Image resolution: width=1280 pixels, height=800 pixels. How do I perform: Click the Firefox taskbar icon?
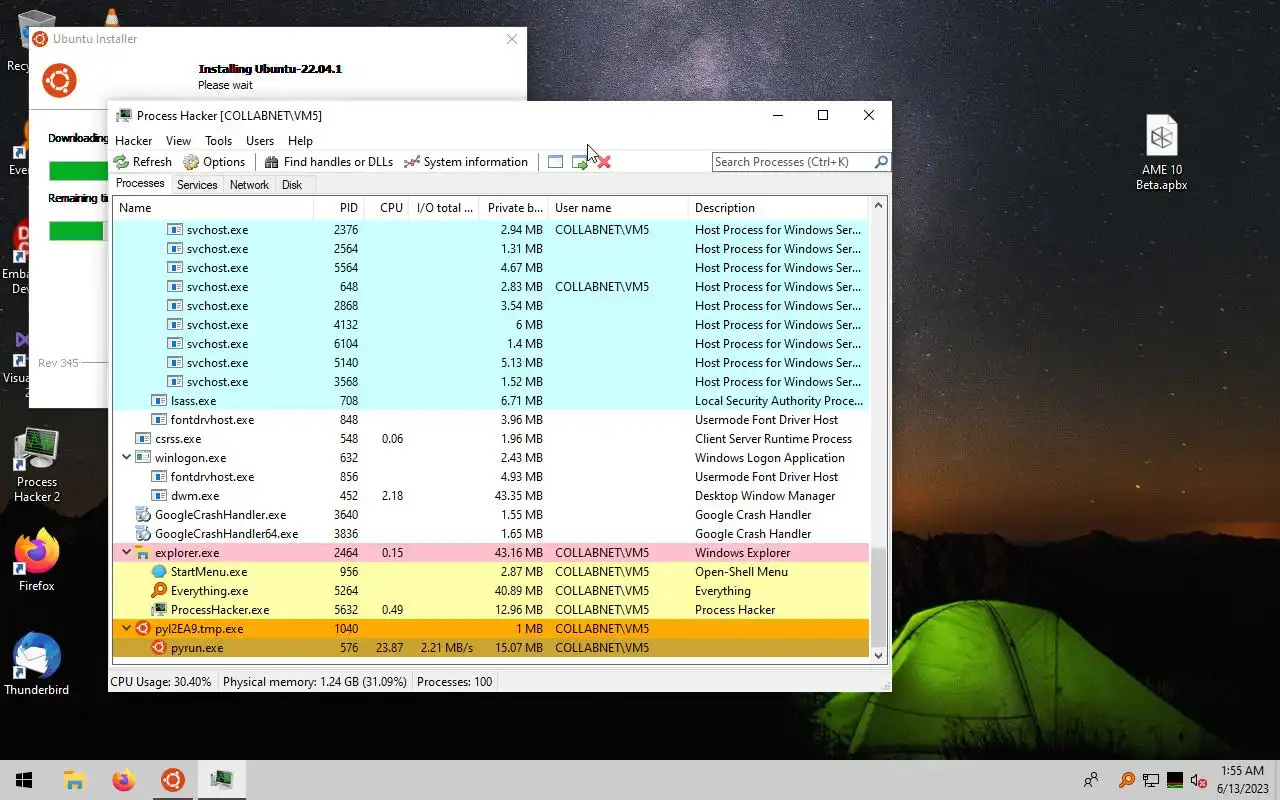(123, 780)
